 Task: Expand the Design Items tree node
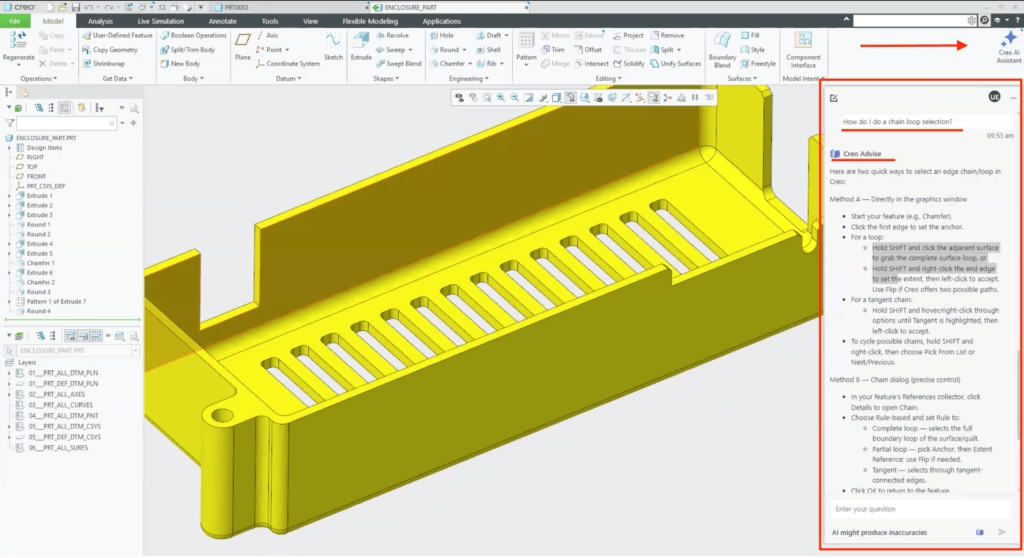click(9, 148)
